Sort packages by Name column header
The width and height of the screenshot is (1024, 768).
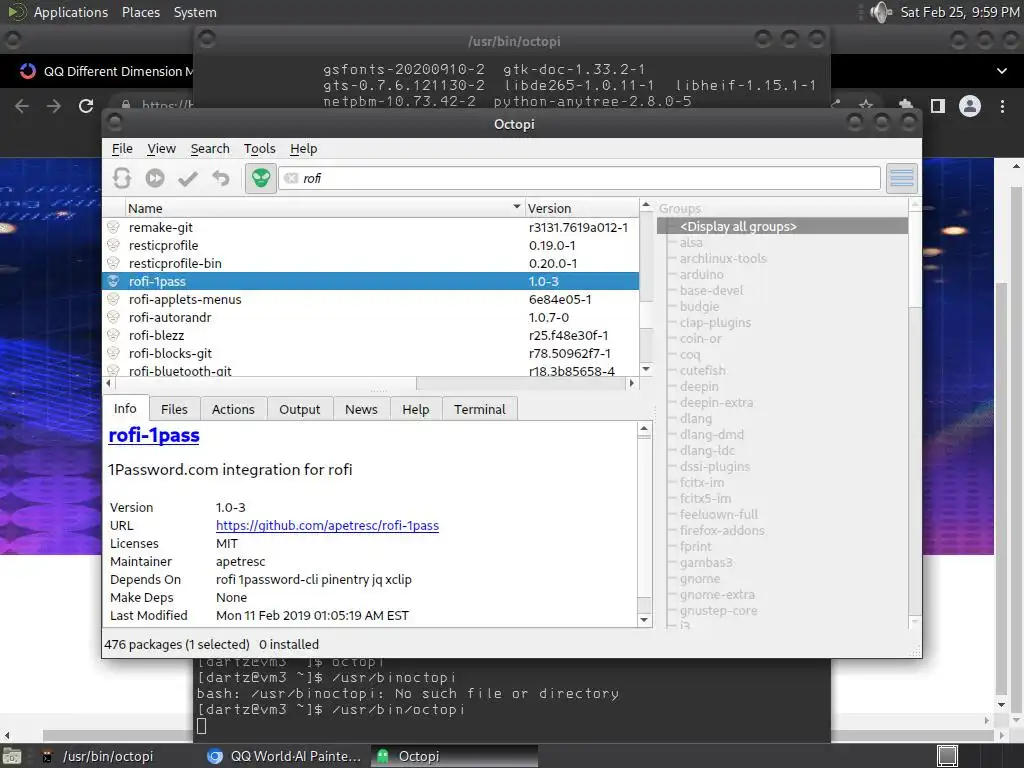point(325,208)
